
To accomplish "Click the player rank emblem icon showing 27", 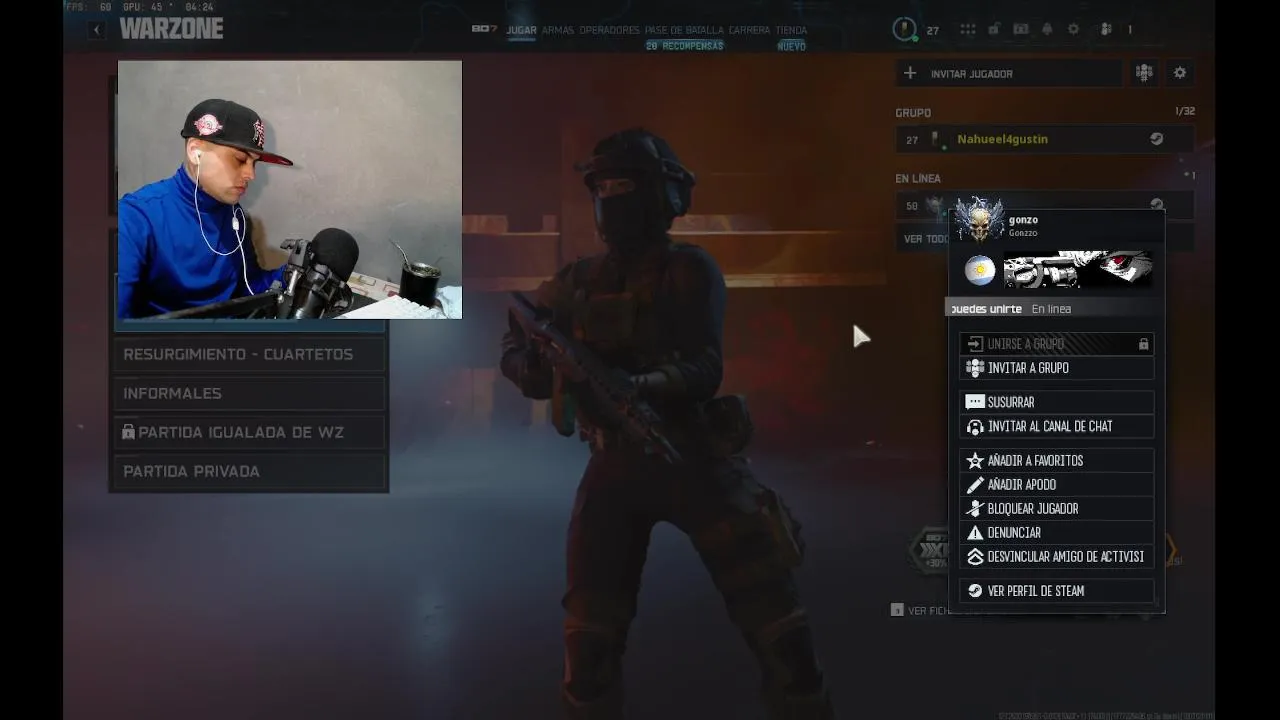I will (905, 30).
